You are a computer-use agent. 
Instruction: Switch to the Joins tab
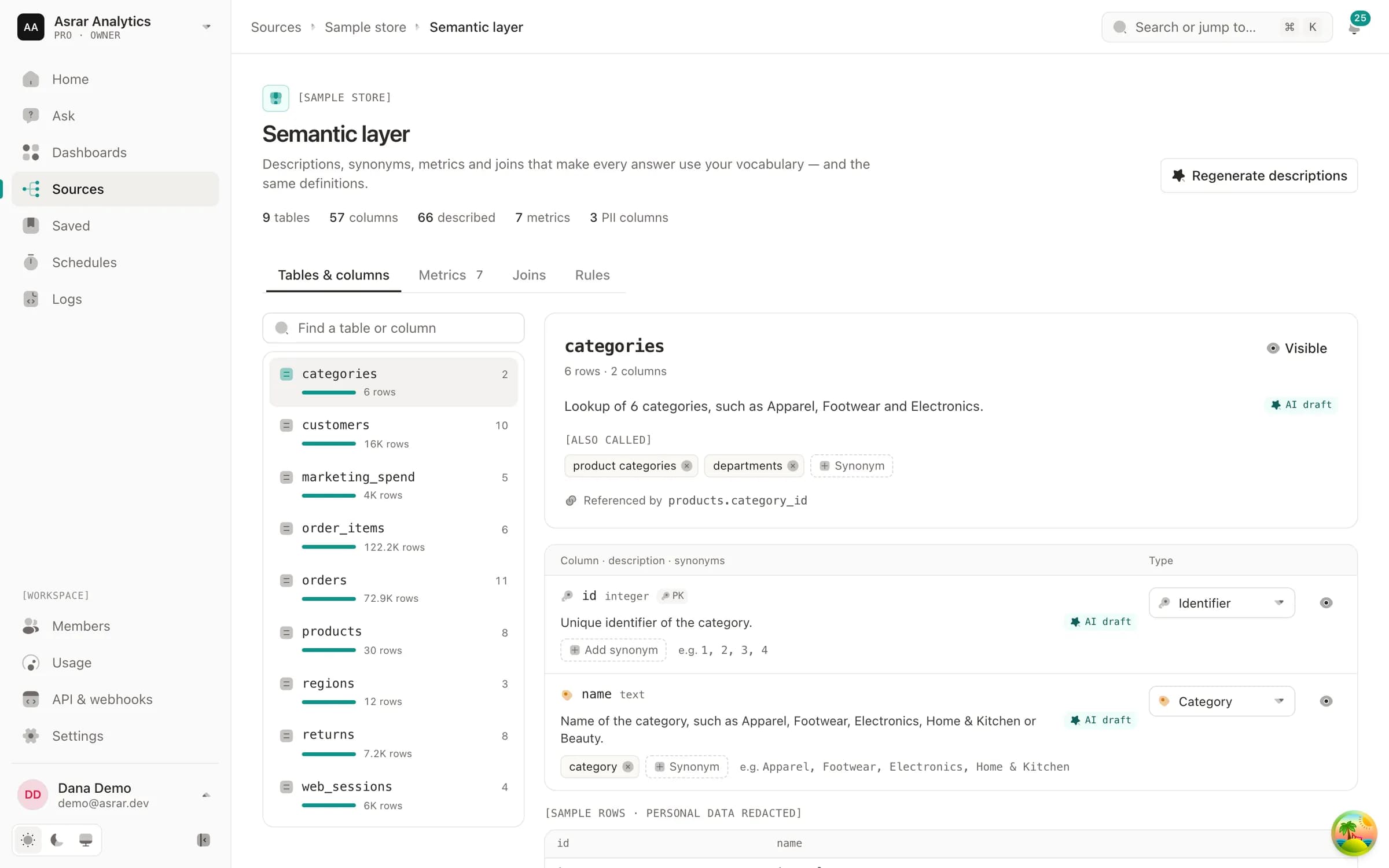pos(529,275)
